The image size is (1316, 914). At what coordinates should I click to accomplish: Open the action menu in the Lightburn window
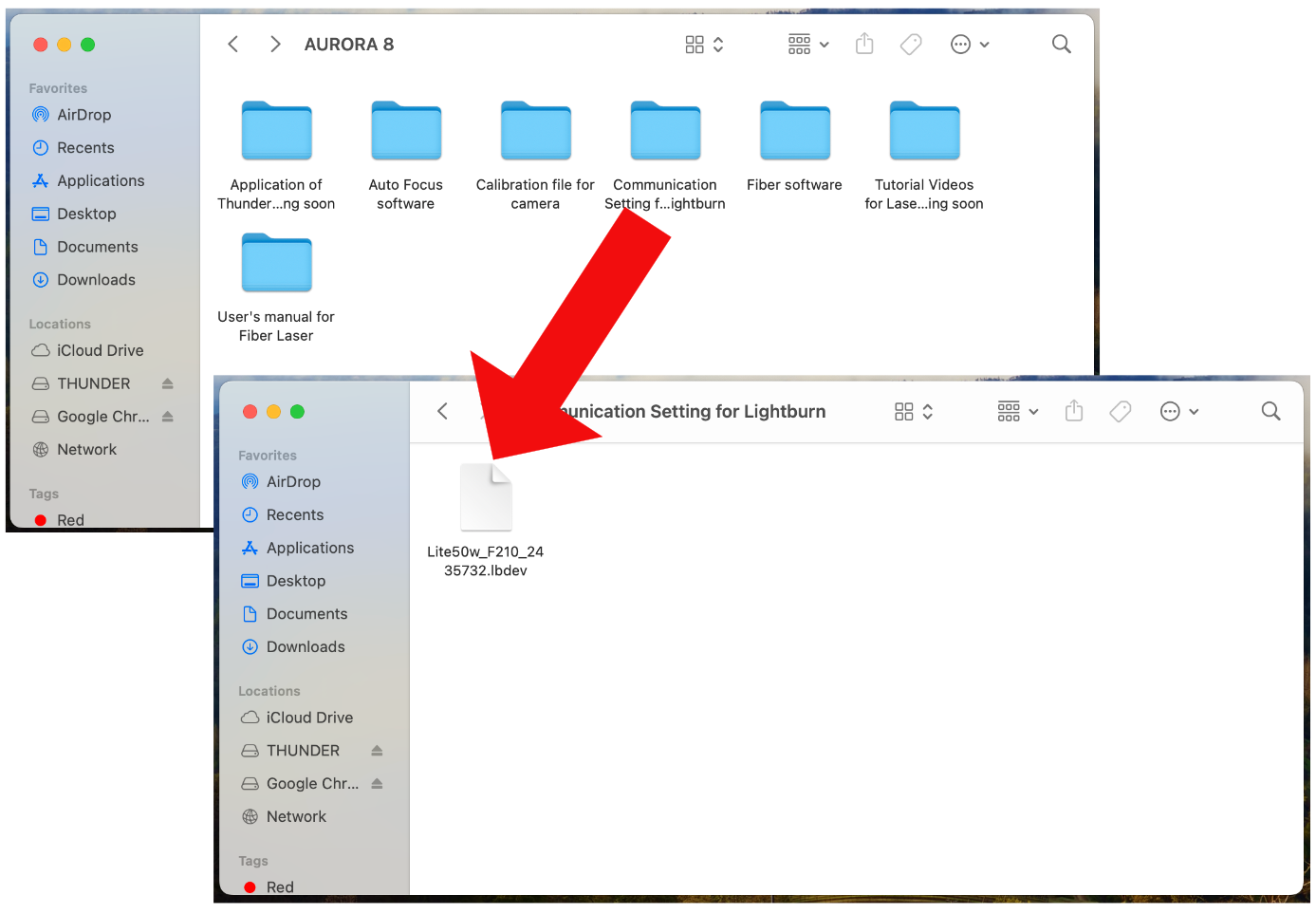tap(1179, 412)
